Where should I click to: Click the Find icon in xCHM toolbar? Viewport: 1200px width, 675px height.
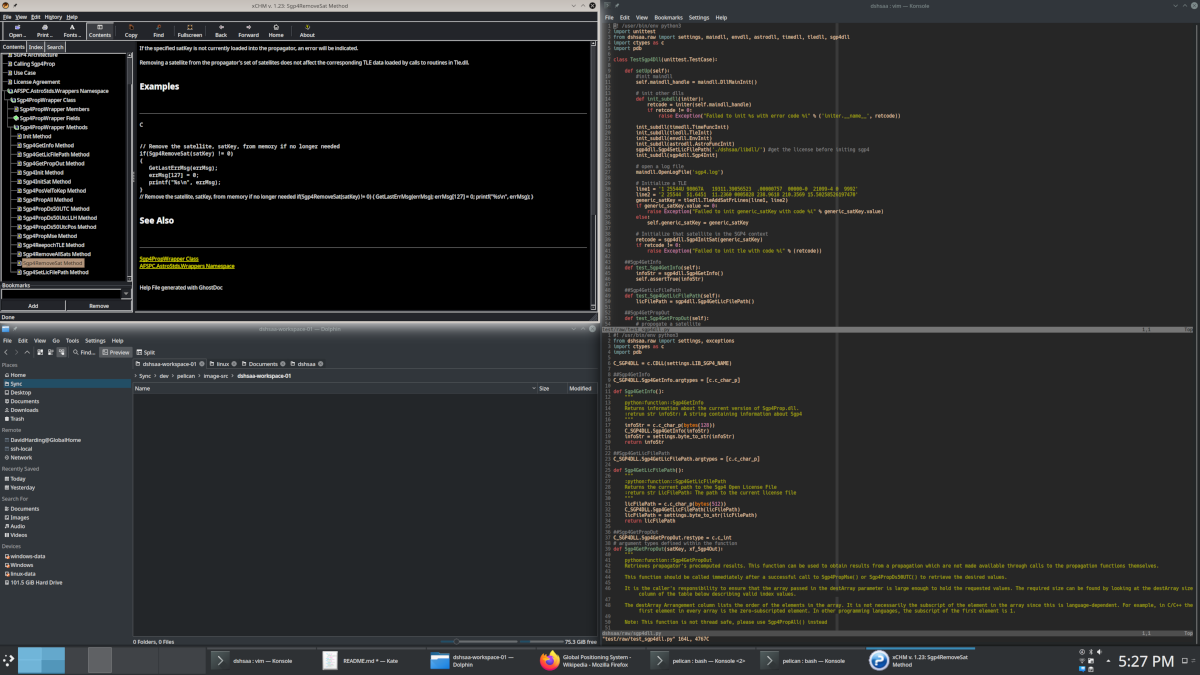coord(158,30)
